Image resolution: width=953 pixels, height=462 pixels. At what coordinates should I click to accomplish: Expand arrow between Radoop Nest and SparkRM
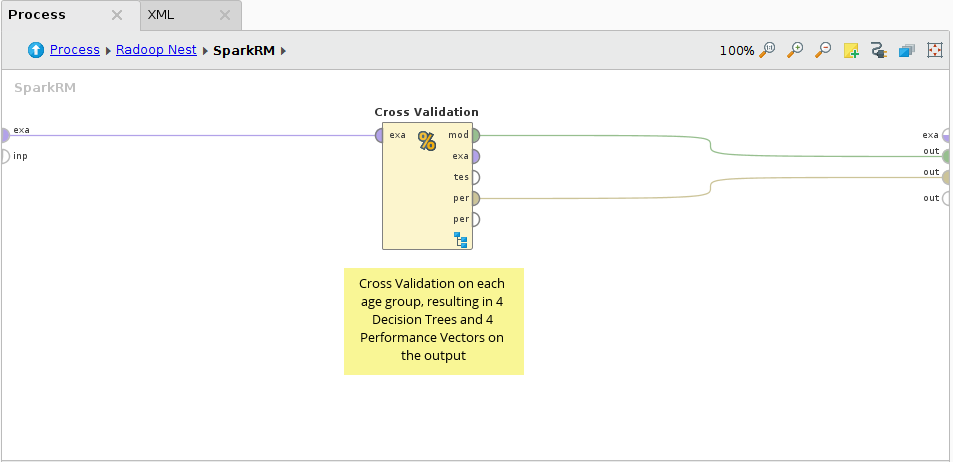[205, 50]
